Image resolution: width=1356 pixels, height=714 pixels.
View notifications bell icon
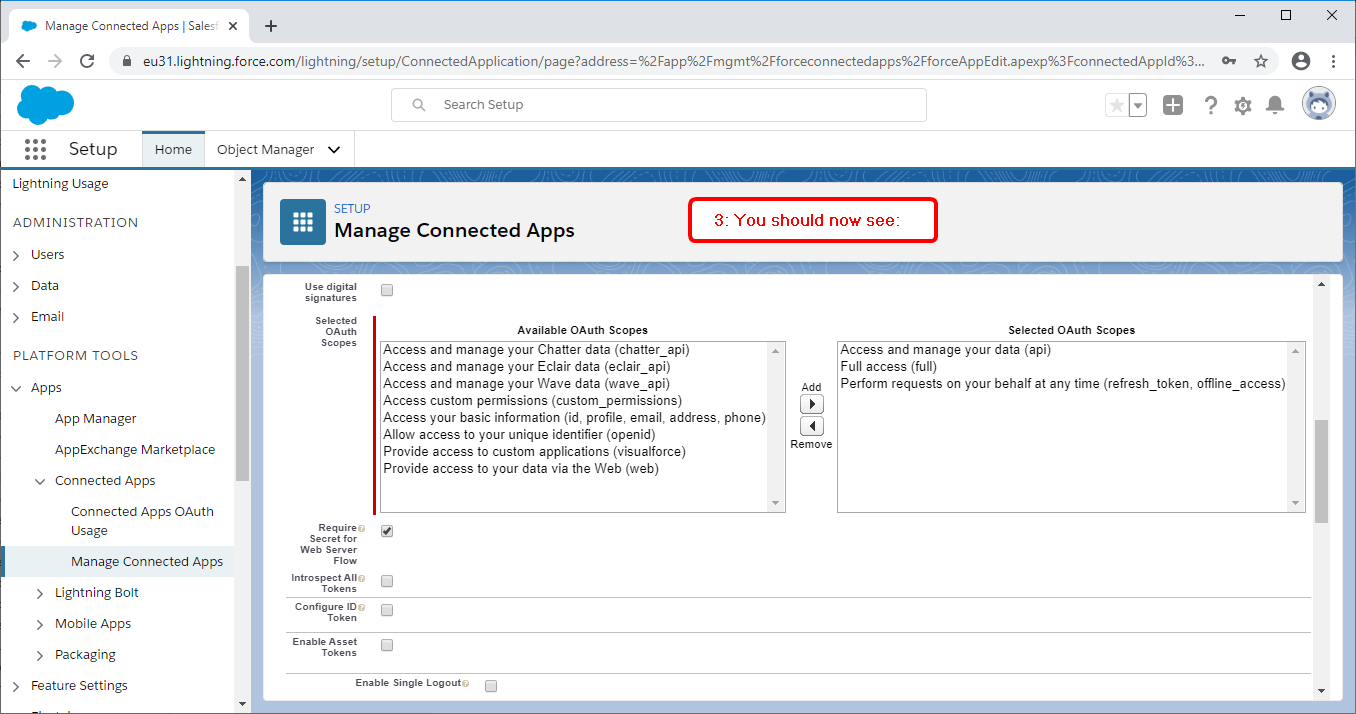(x=1275, y=105)
